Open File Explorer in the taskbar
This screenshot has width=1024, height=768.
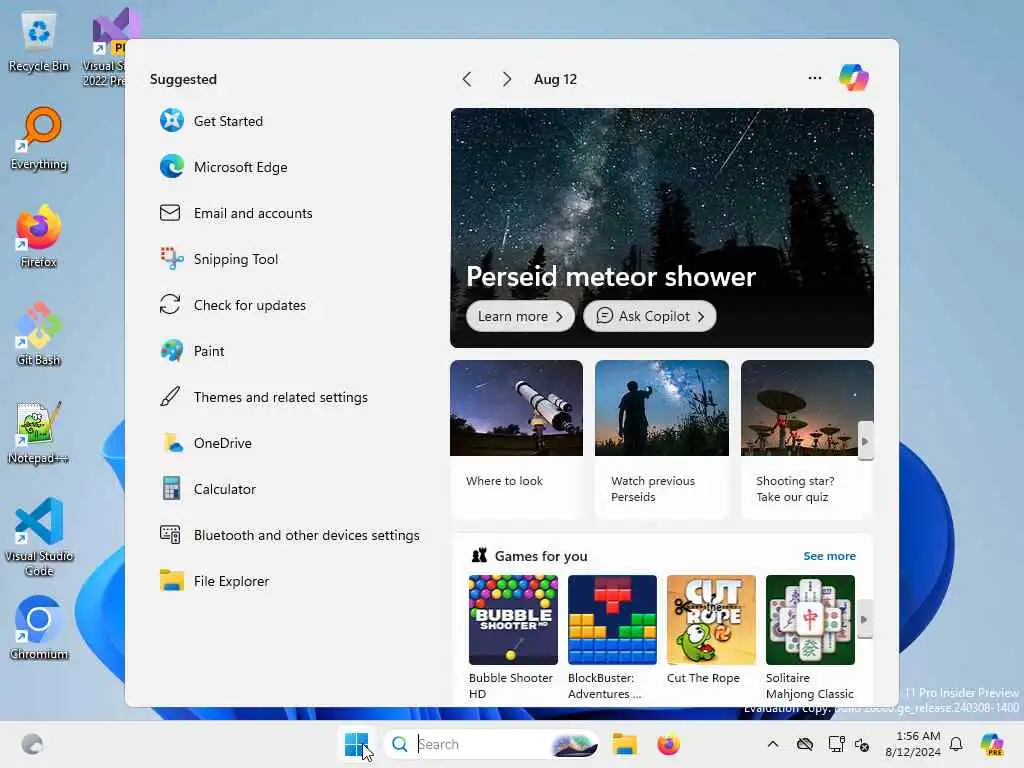624,744
